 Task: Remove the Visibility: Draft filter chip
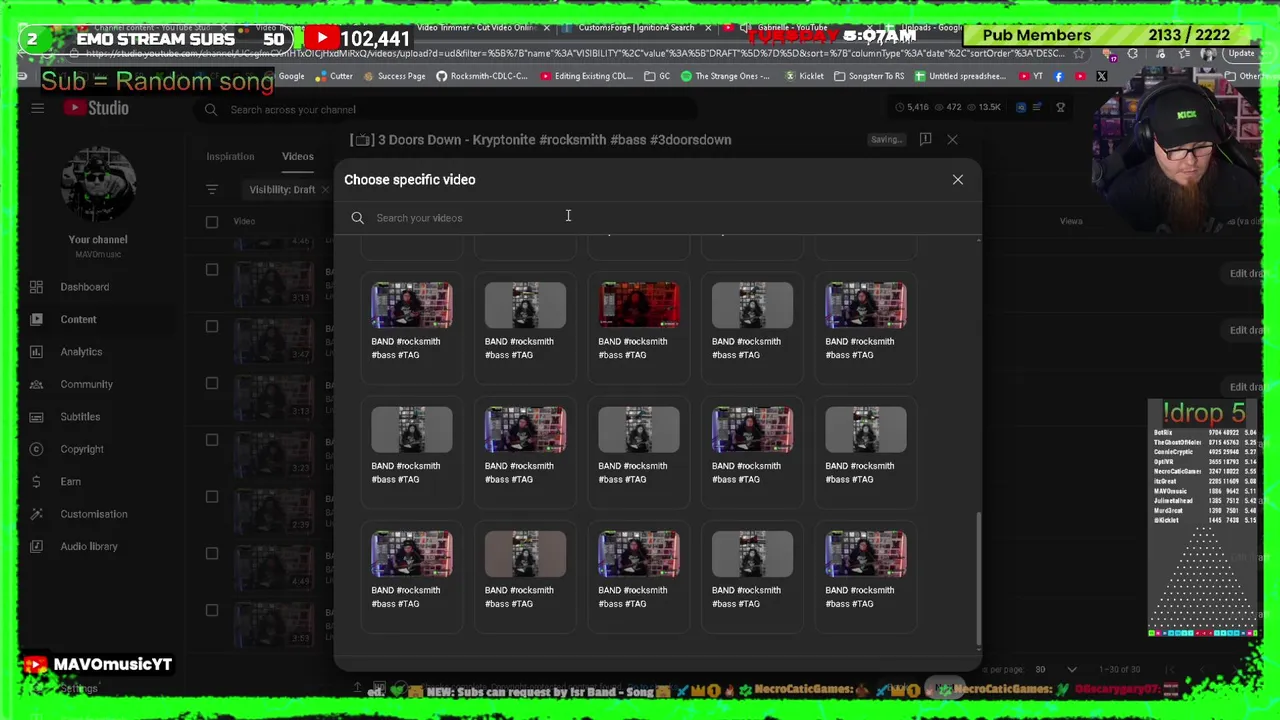(326, 189)
